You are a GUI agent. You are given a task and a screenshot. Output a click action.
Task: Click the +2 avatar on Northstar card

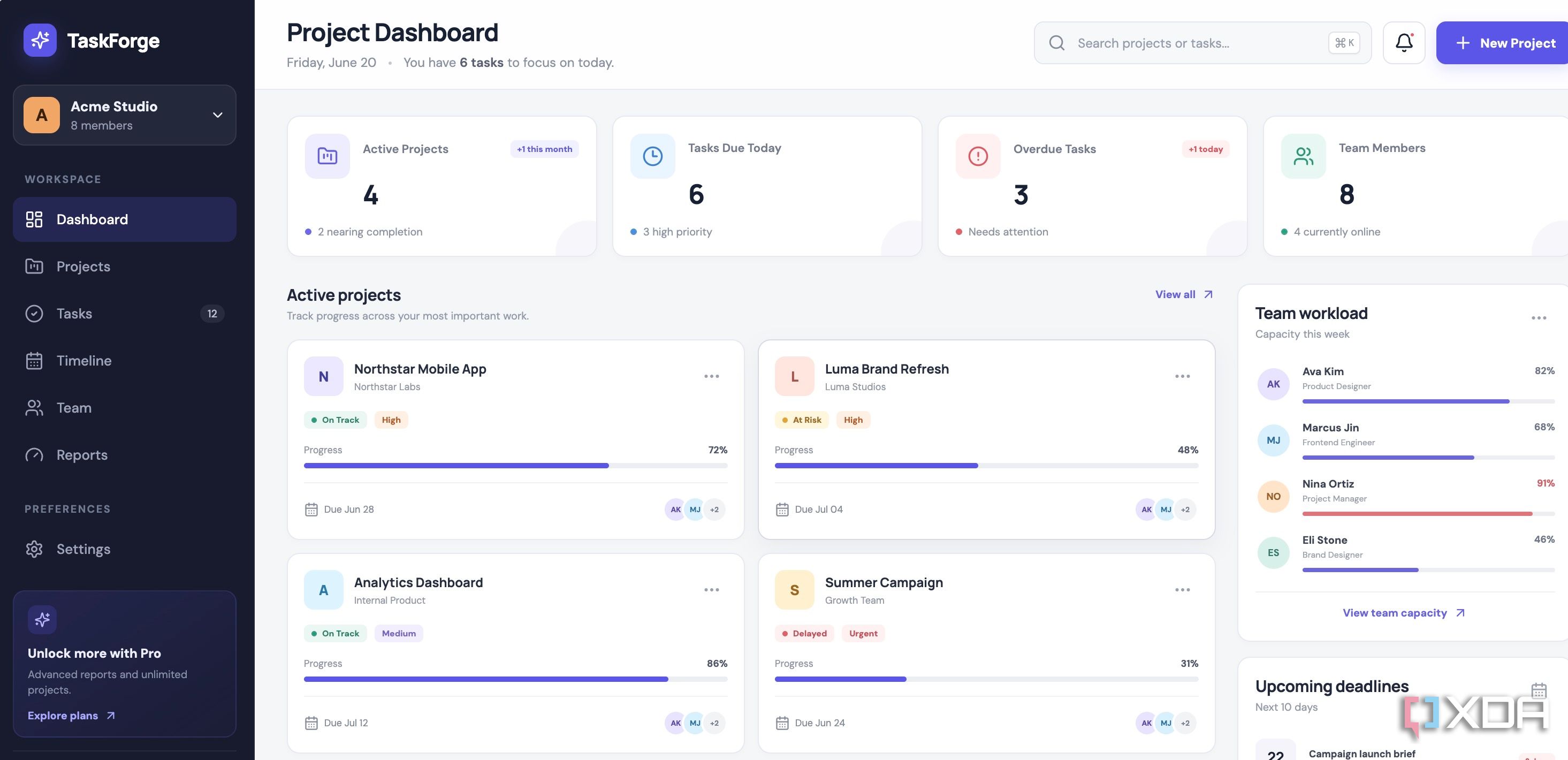[714, 510]
